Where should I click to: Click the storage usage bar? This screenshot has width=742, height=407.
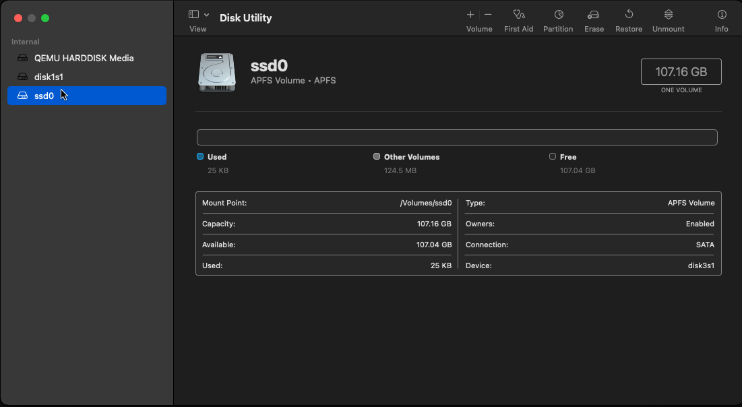[x=457, y=137]
